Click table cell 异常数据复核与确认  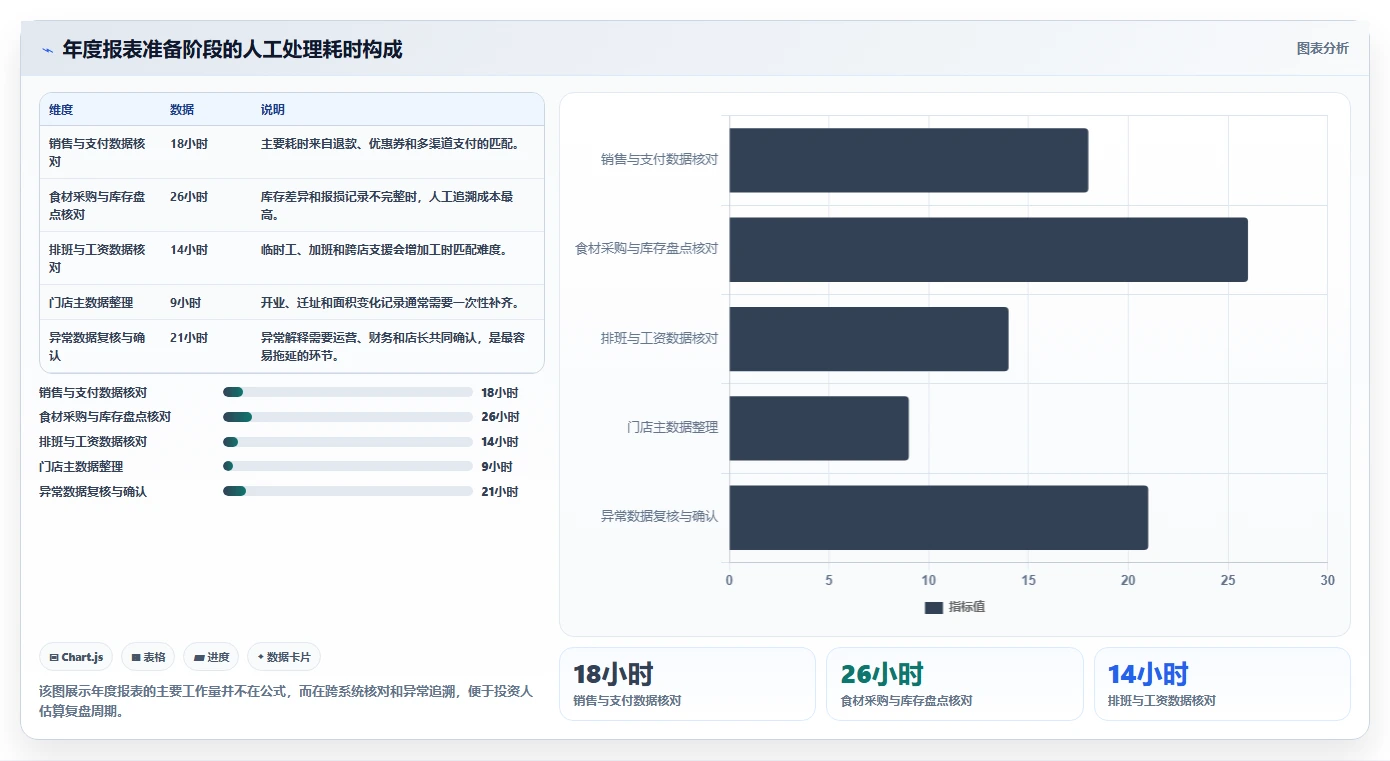pos(98,346)
